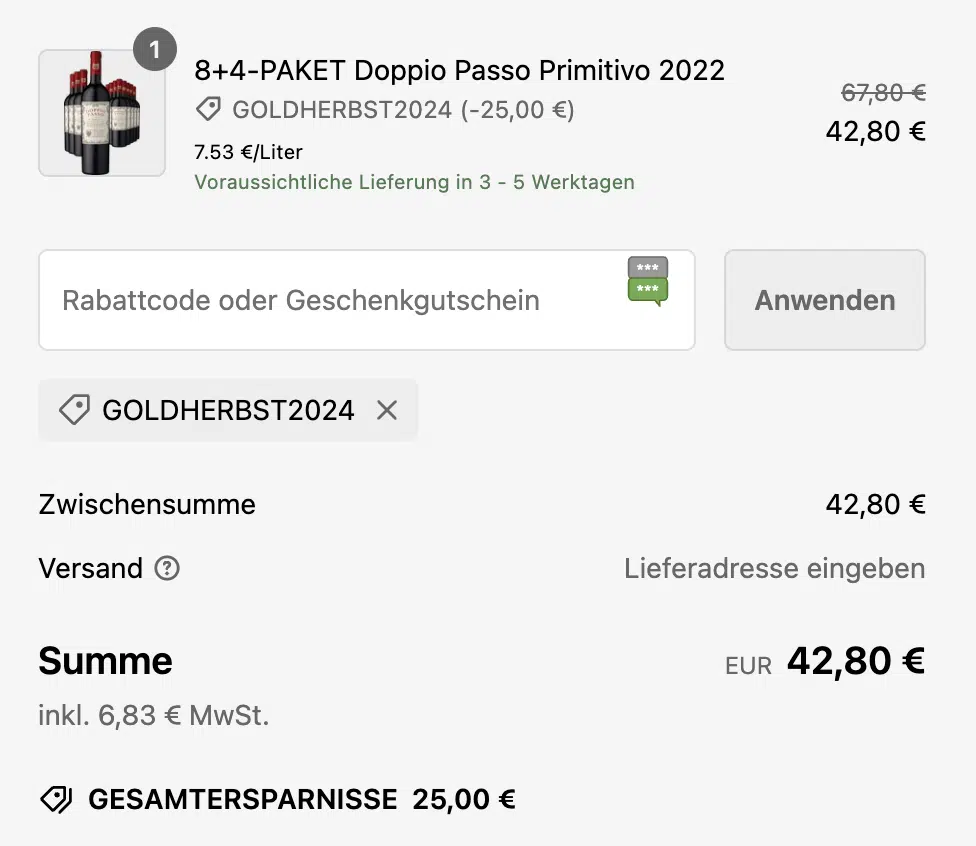Image resolution: width=976 pixels, height=846 pixels.
Task: Click the Zwischensumme amount 42,80 €
Action: (x=875, y=504)
